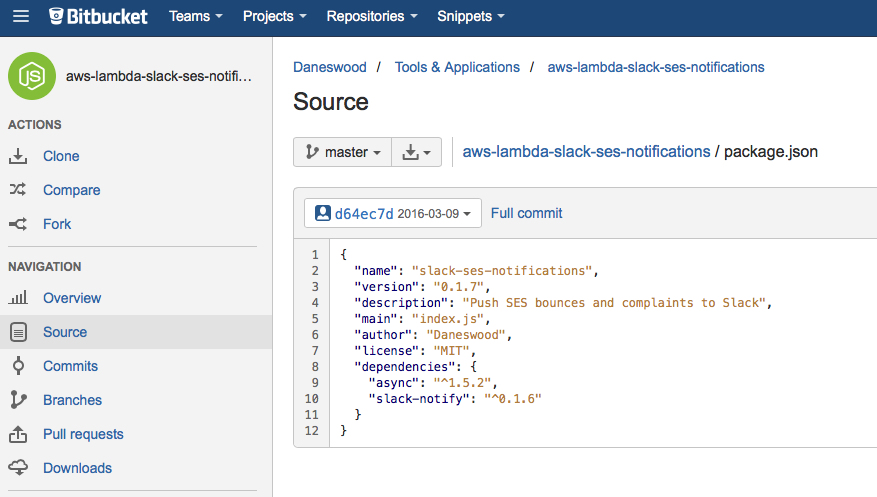877x497 pixels.
Task: Click the Node.js repository avatar
Action: pos(32,76)
